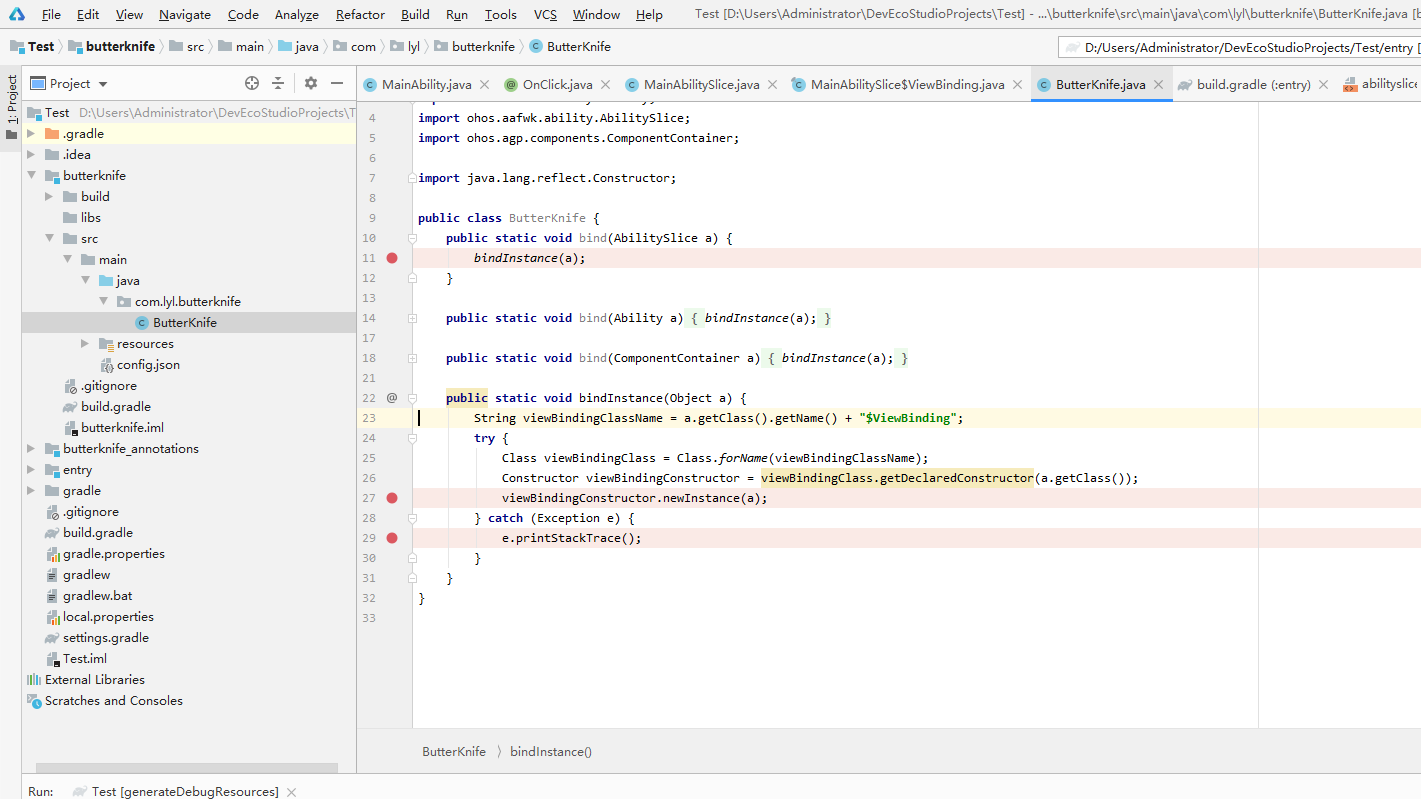The image size is (1421, 799).
Task: Click the config.json file icon
Action: click(x=107, y=365)
